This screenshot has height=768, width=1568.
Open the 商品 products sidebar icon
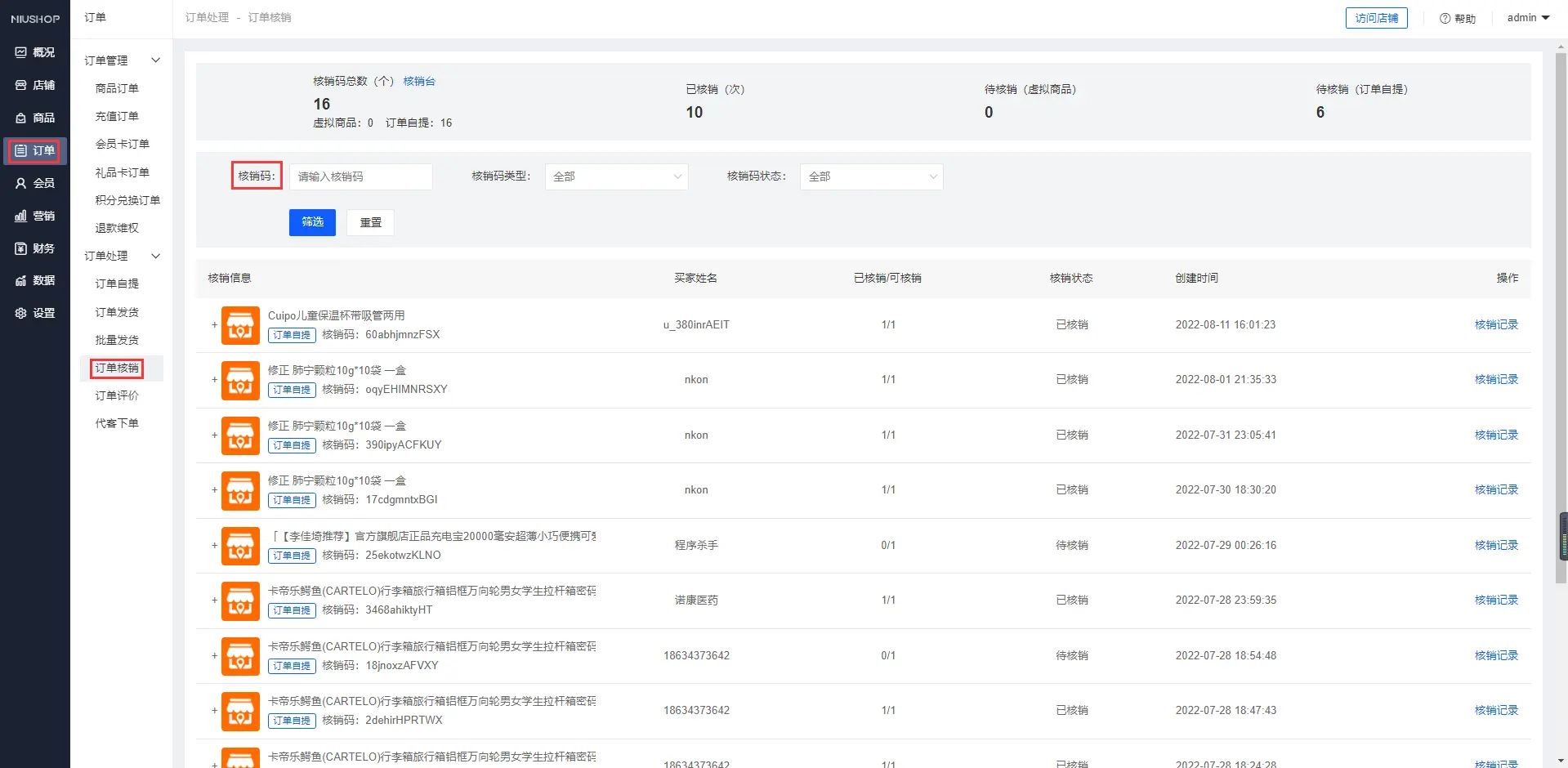(21, 118)
